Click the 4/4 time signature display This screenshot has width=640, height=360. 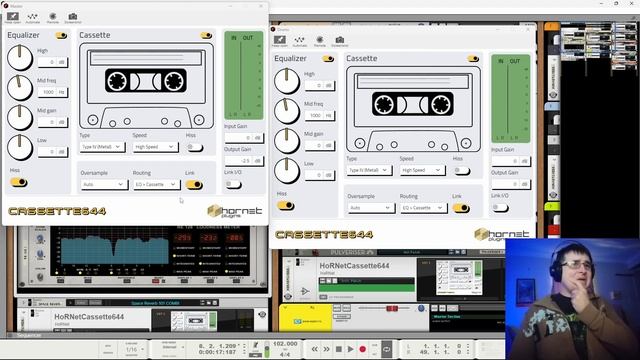tap(285, 354)
